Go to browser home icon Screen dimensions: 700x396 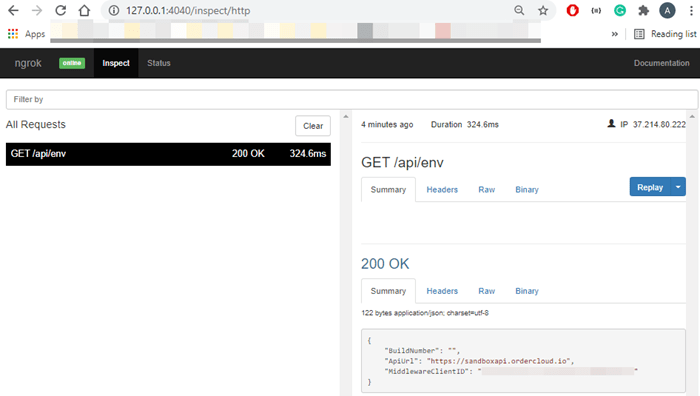click(84, 10)
